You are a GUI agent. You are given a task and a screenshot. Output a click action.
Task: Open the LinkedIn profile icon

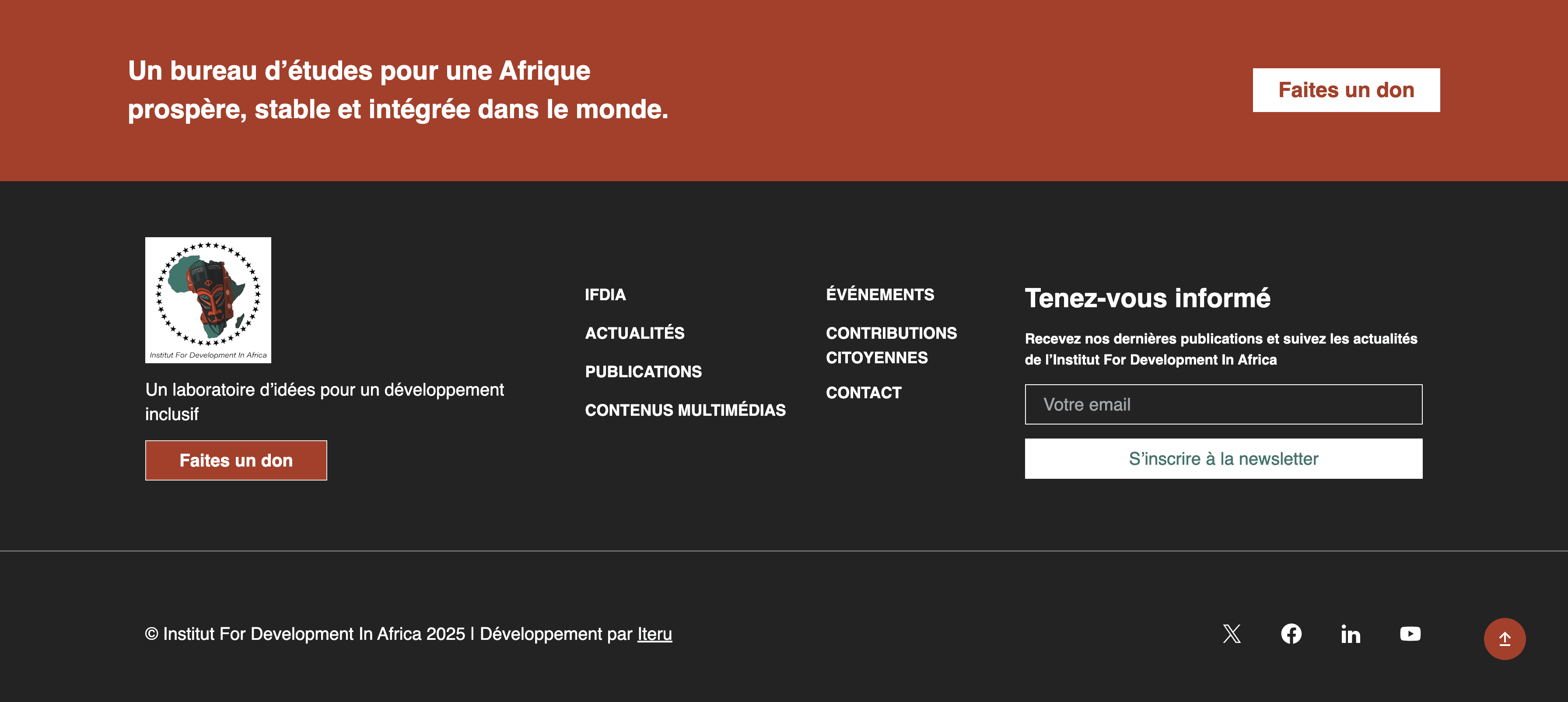pyautogui.click(x=1350, y=635)
